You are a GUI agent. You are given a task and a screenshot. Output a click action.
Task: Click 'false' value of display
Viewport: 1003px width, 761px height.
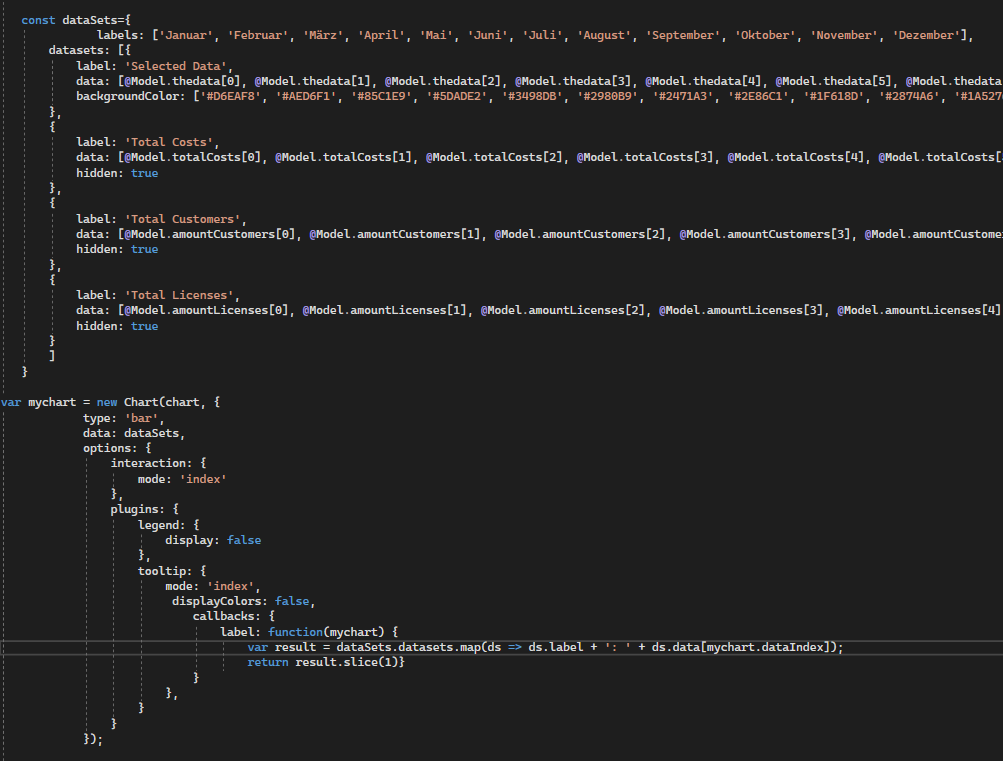(244, 540)
